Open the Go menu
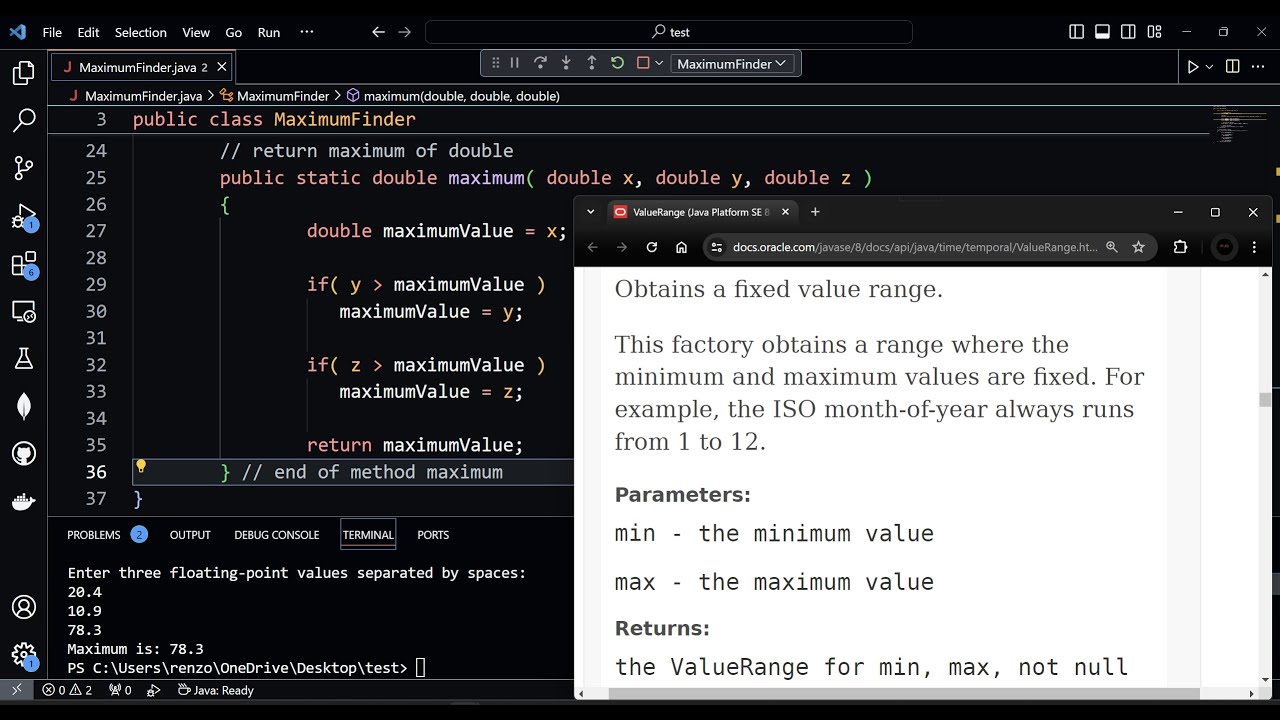This screenshot has height=720, width=1280. point(234,32)
